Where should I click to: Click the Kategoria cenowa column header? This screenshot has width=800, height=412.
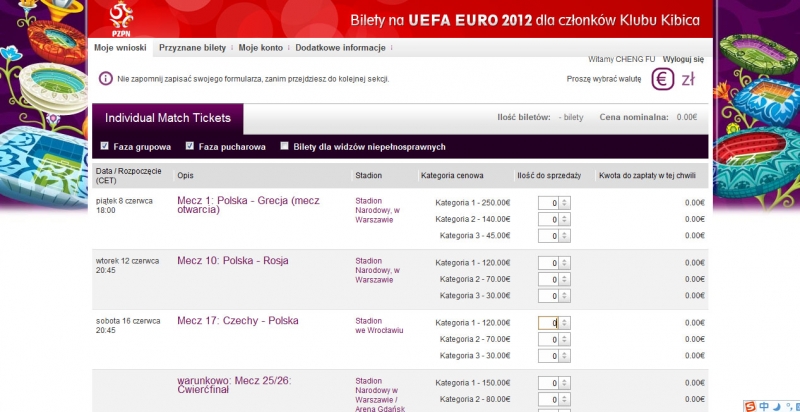coord(452,175)
